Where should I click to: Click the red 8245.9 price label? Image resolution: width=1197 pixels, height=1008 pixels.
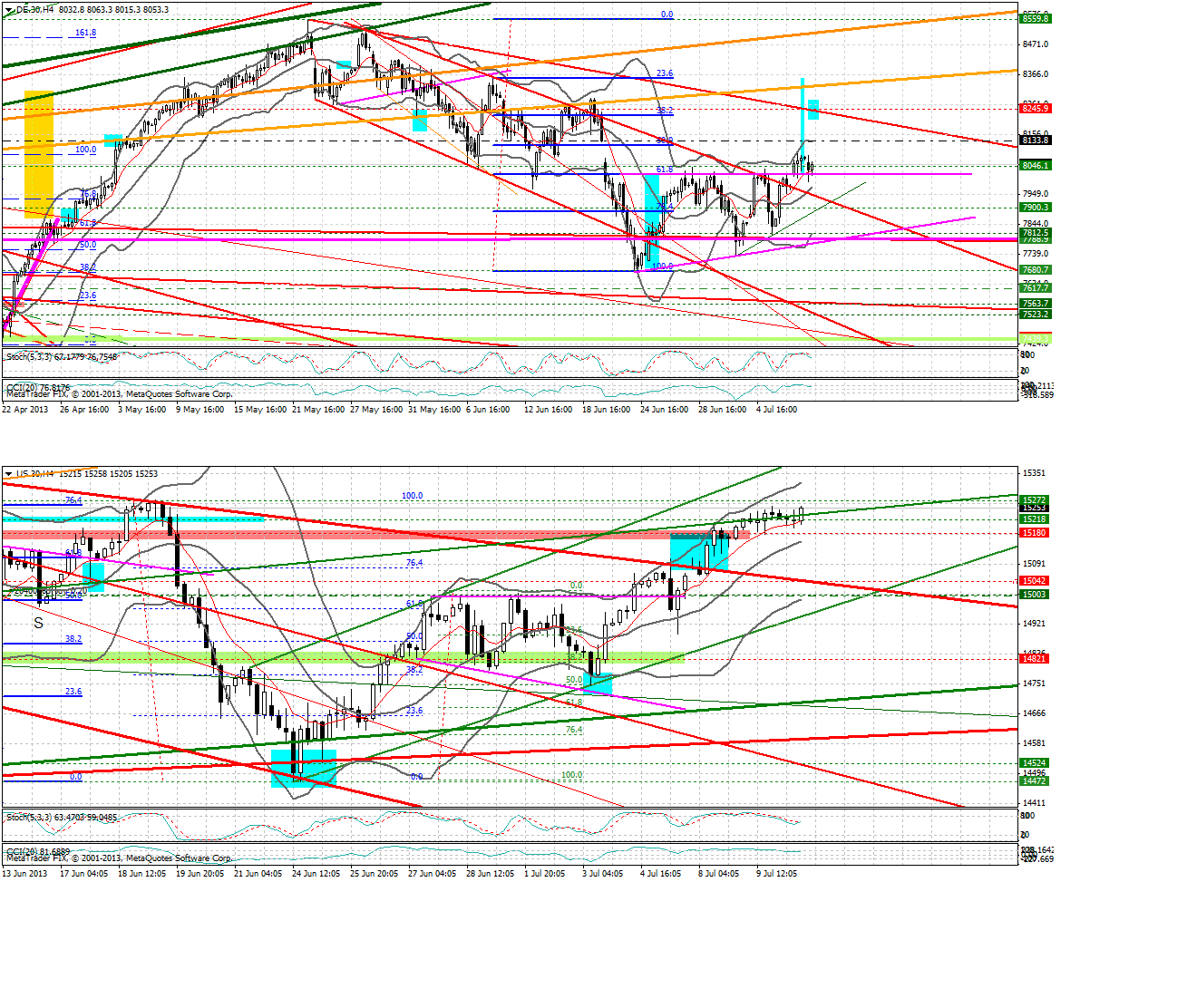[1035, 108]
